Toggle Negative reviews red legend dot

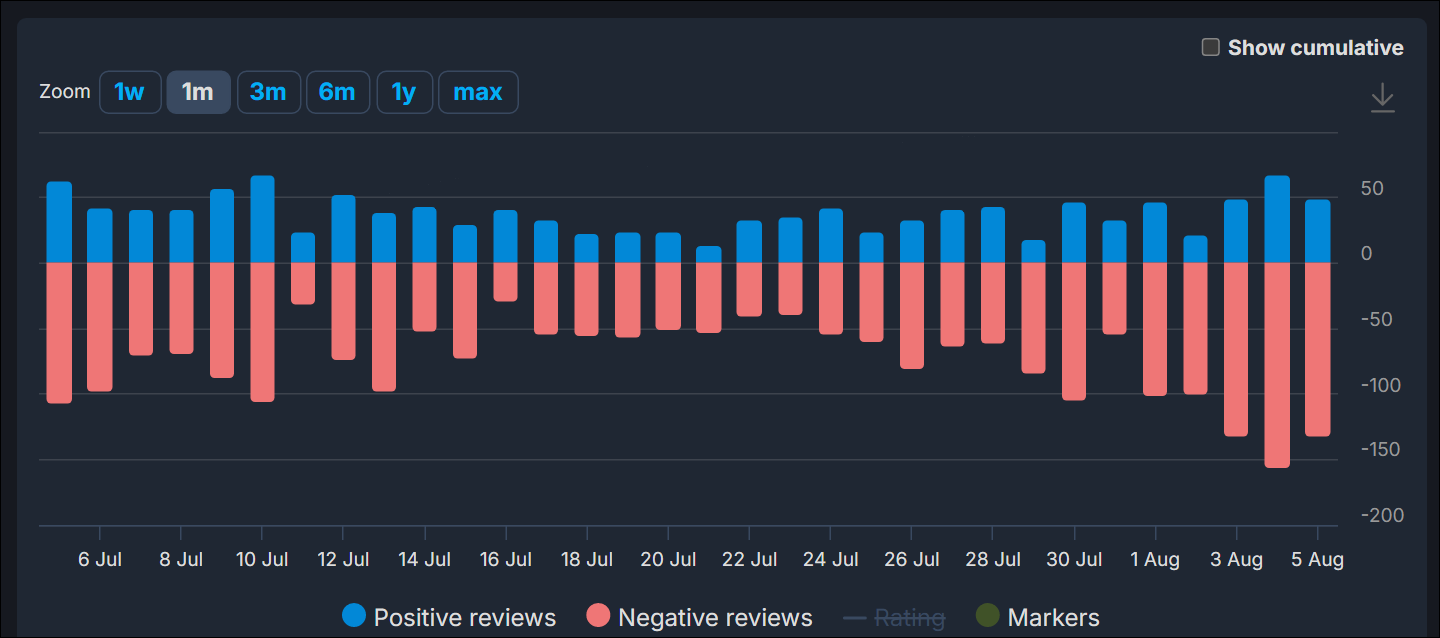pos(598,617)
